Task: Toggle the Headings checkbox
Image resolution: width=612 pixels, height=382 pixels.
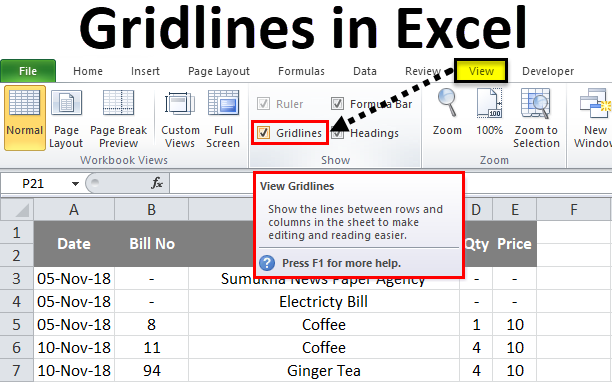Action: click(337, 133)
